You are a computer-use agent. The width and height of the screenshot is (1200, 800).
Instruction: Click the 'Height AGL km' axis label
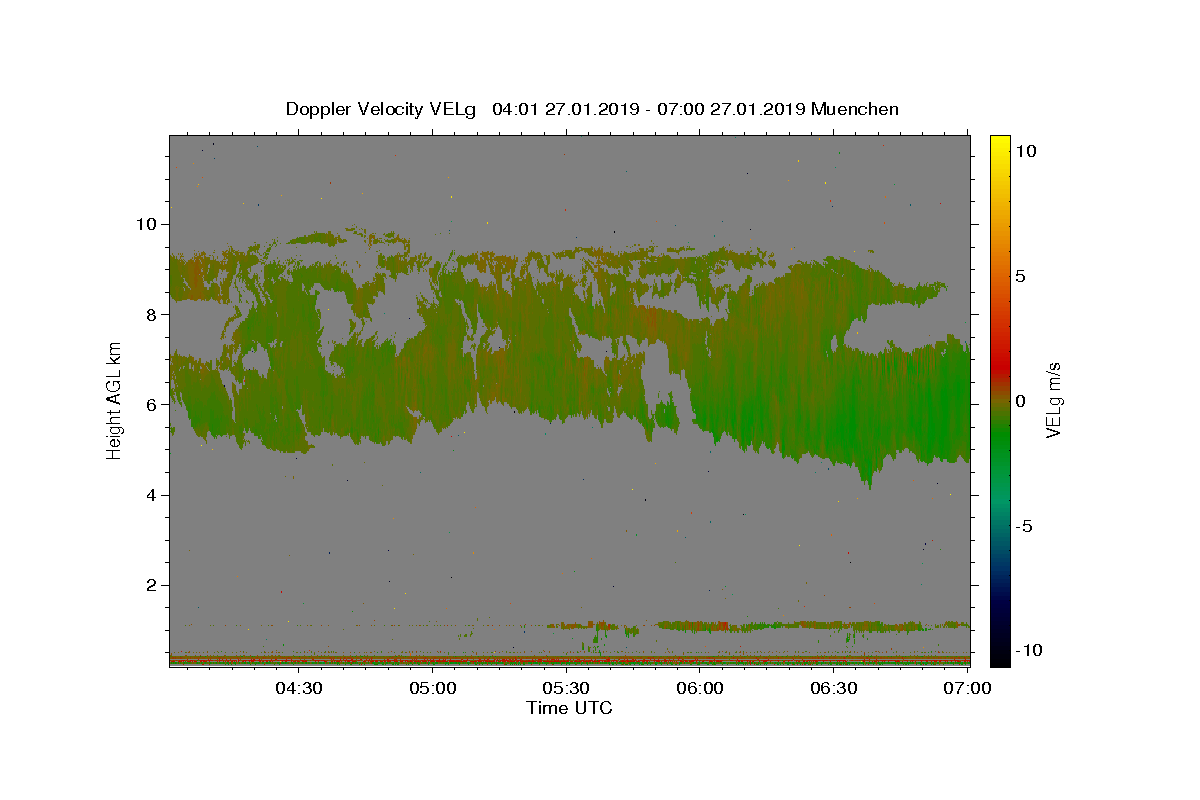(114, 401)
